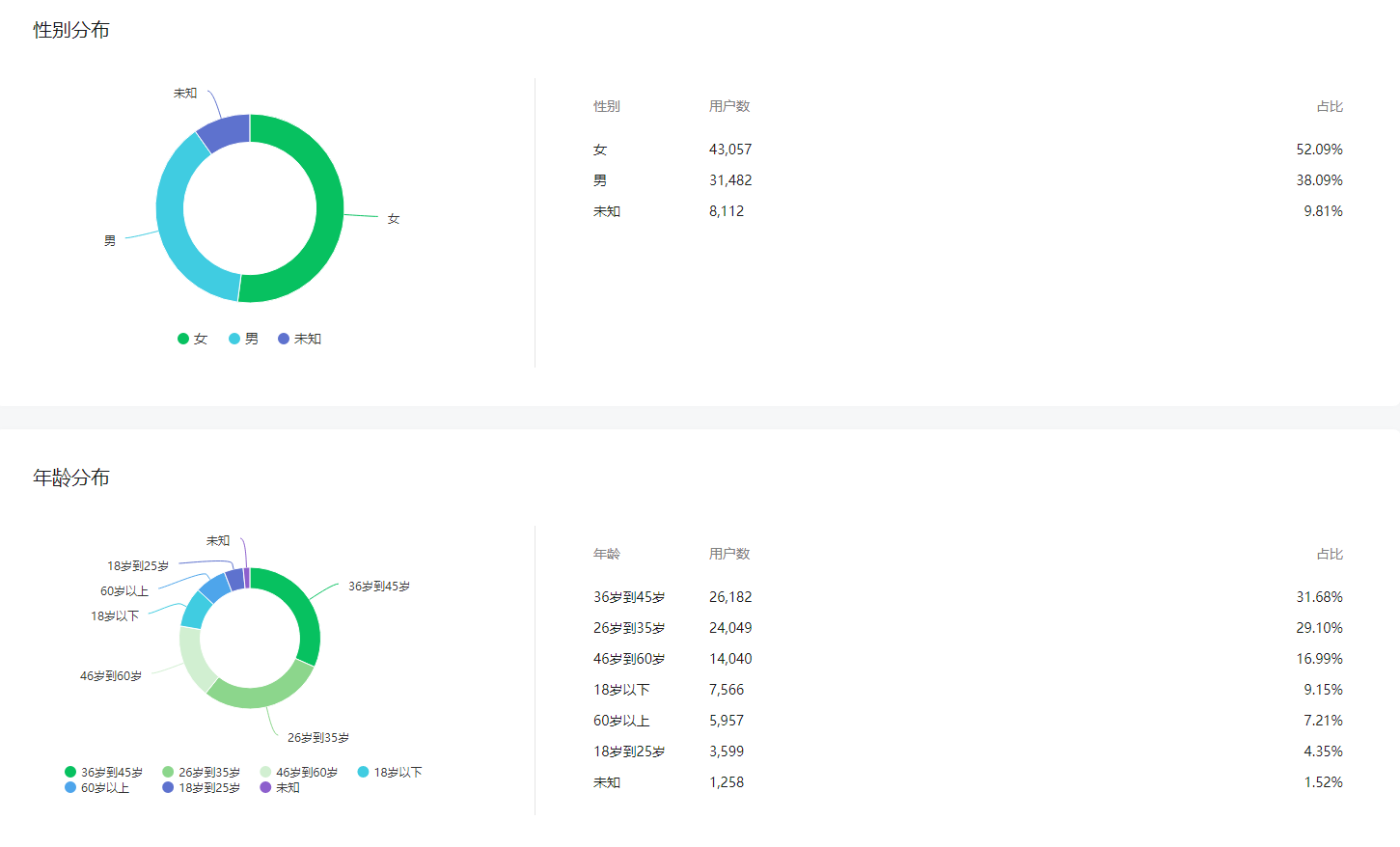Viewport: 1400px width, 847px height.
Task: Select the purple 未知 slice of gender donut
Action: (226, 131)
